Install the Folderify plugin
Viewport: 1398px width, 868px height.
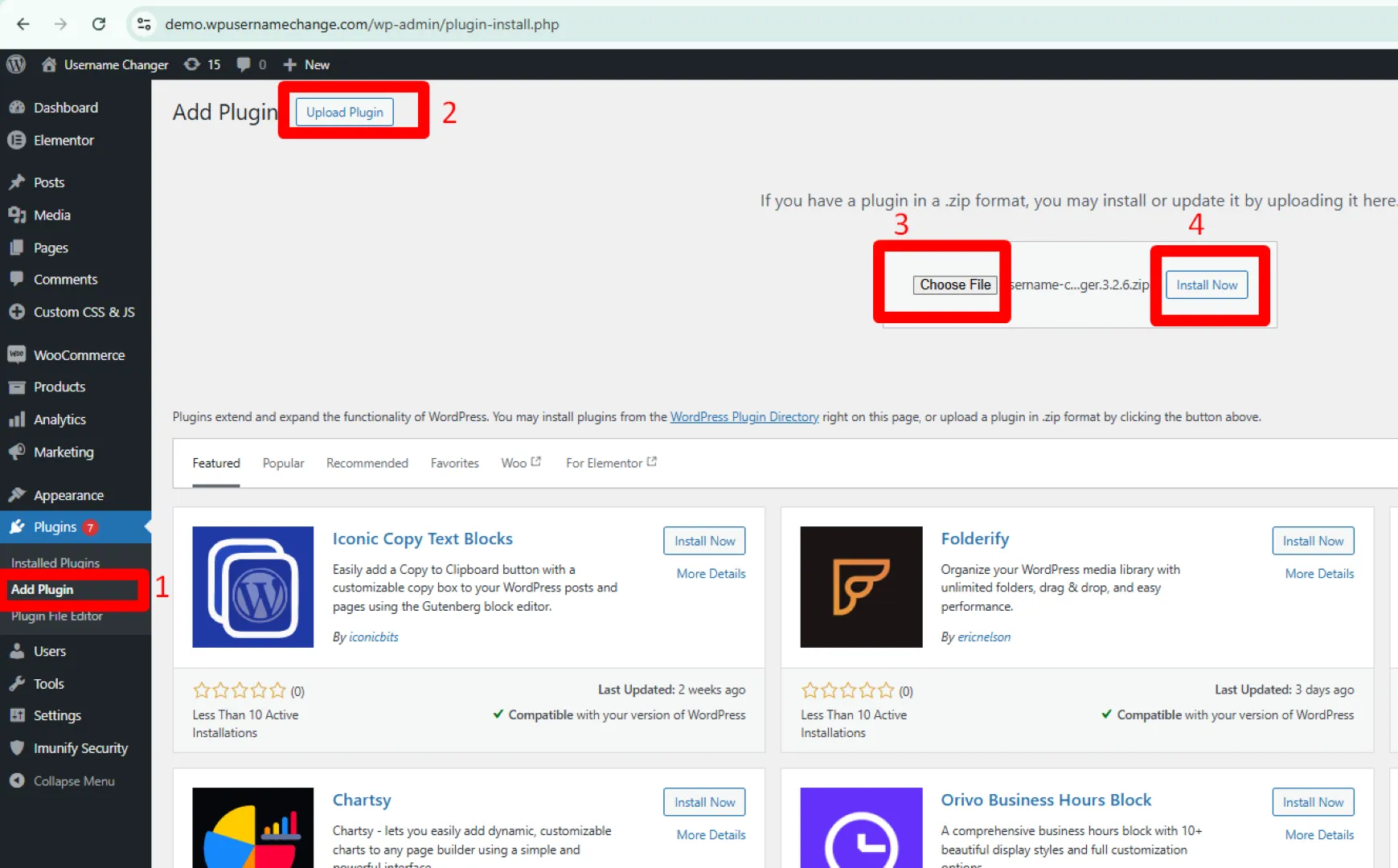click(x=1313, y=541)
